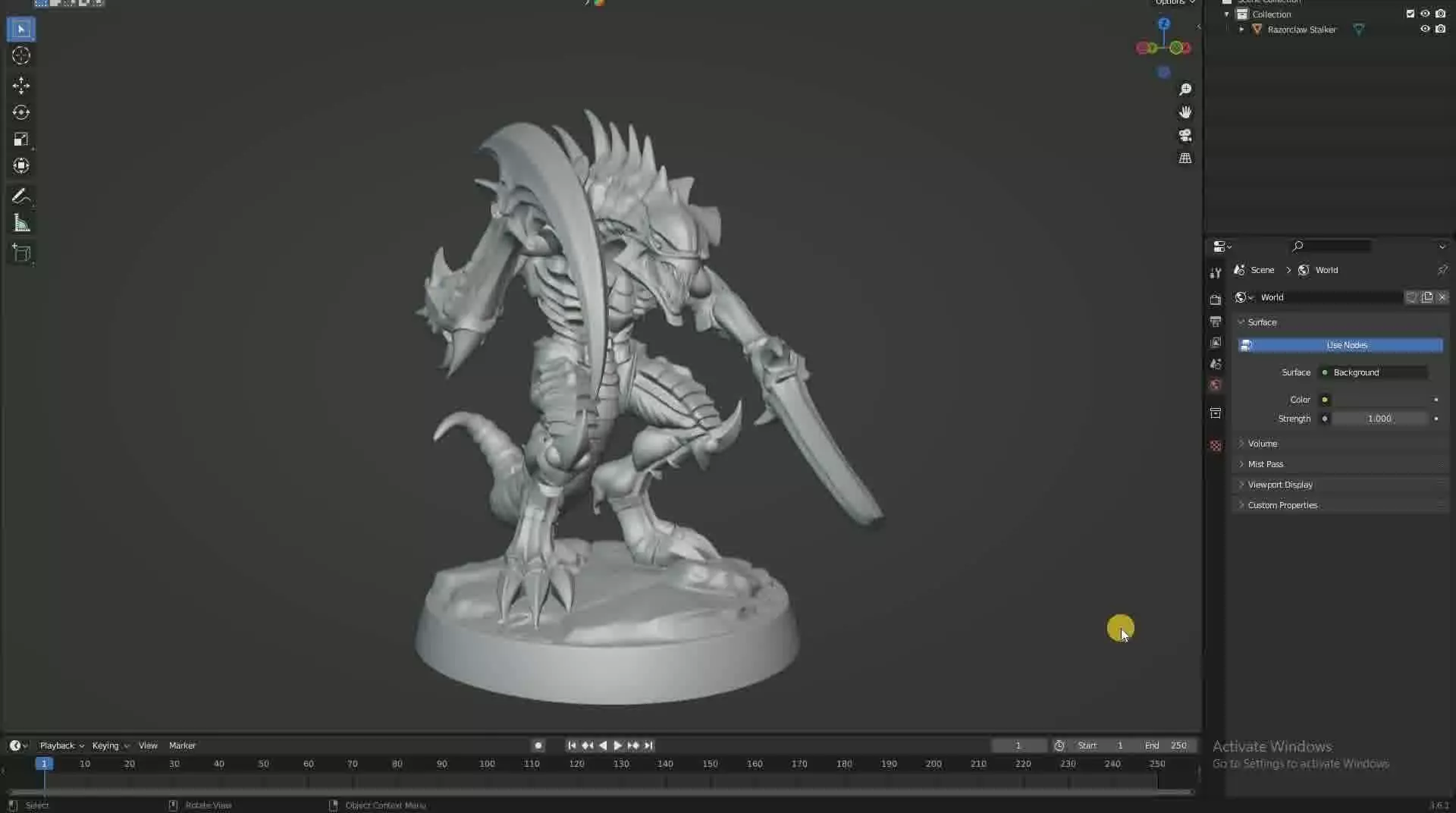Toggle auto keying record button
Screen dimensions: 1456x813
tap(538, 746)
